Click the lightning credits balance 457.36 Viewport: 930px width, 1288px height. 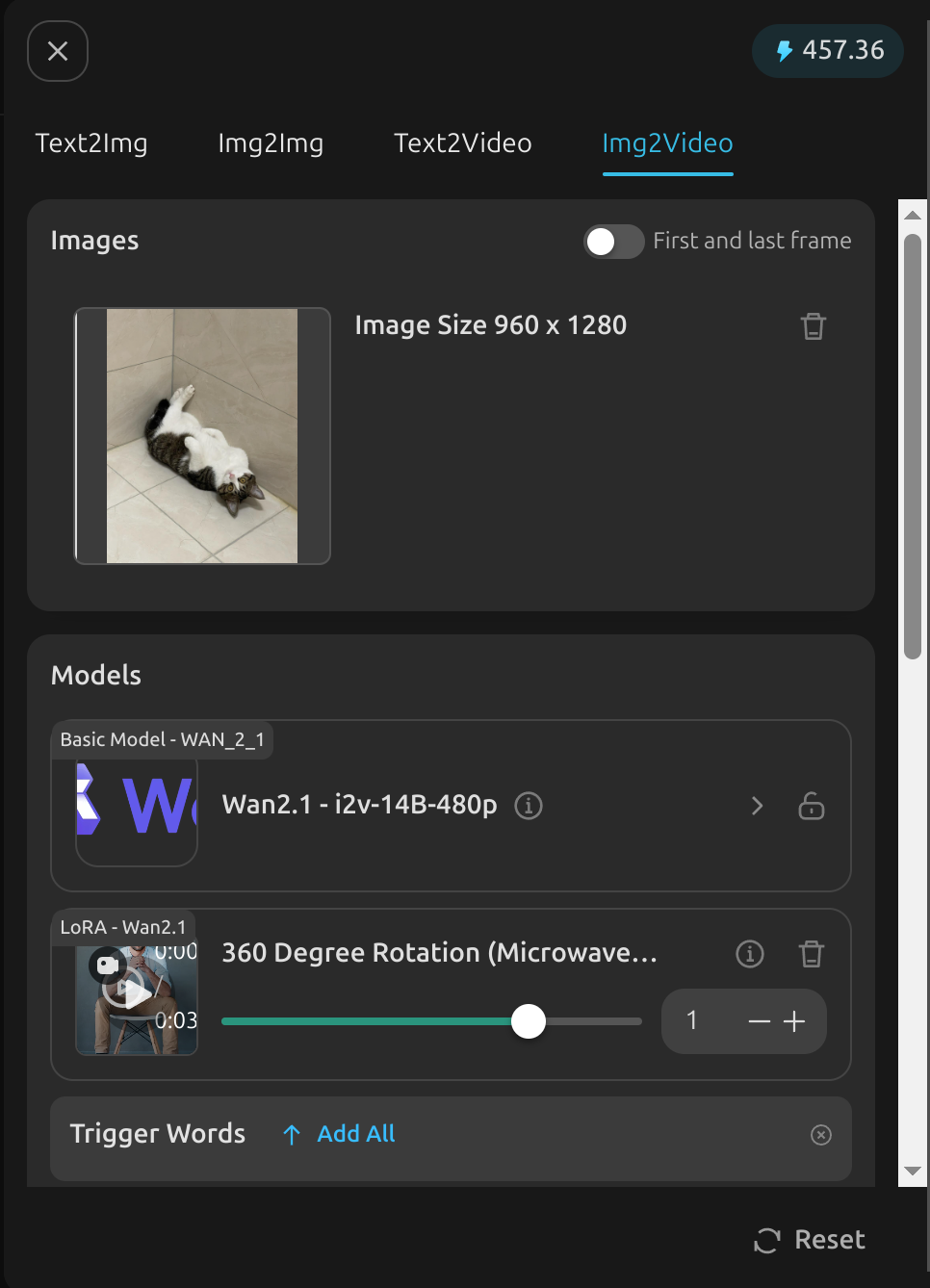828,50
